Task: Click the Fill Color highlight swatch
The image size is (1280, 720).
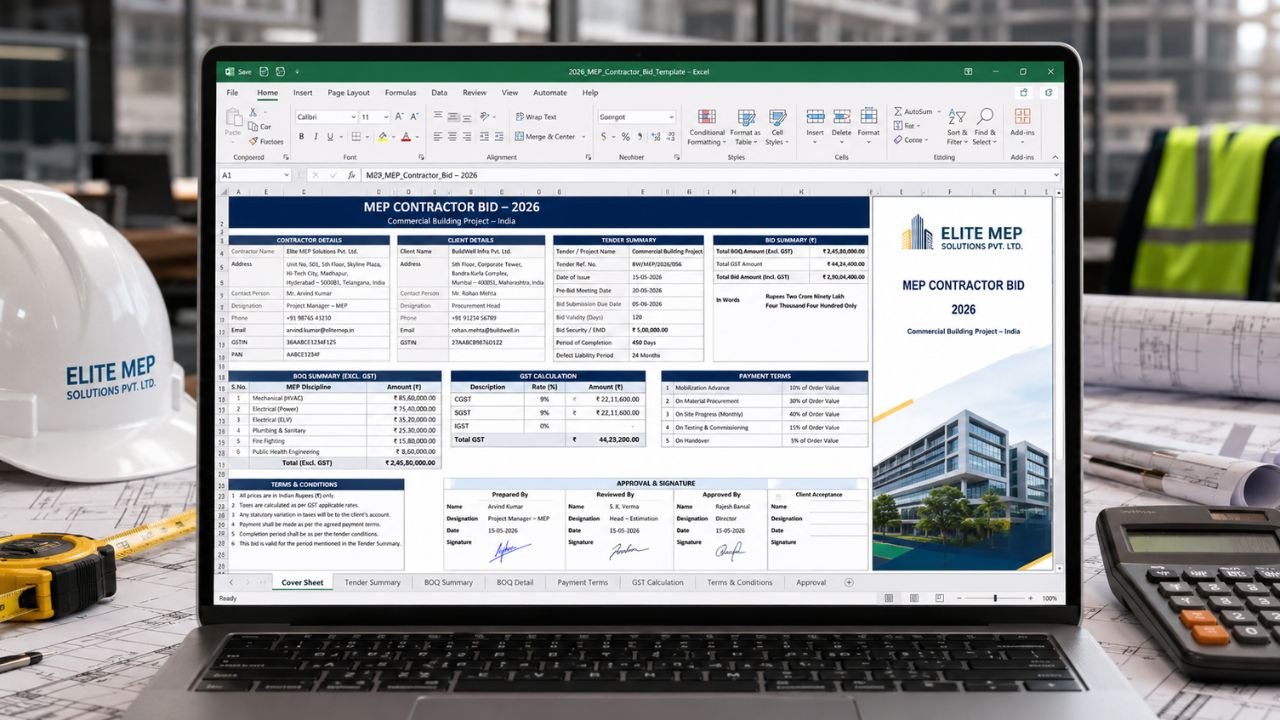Action: [383, 137]
